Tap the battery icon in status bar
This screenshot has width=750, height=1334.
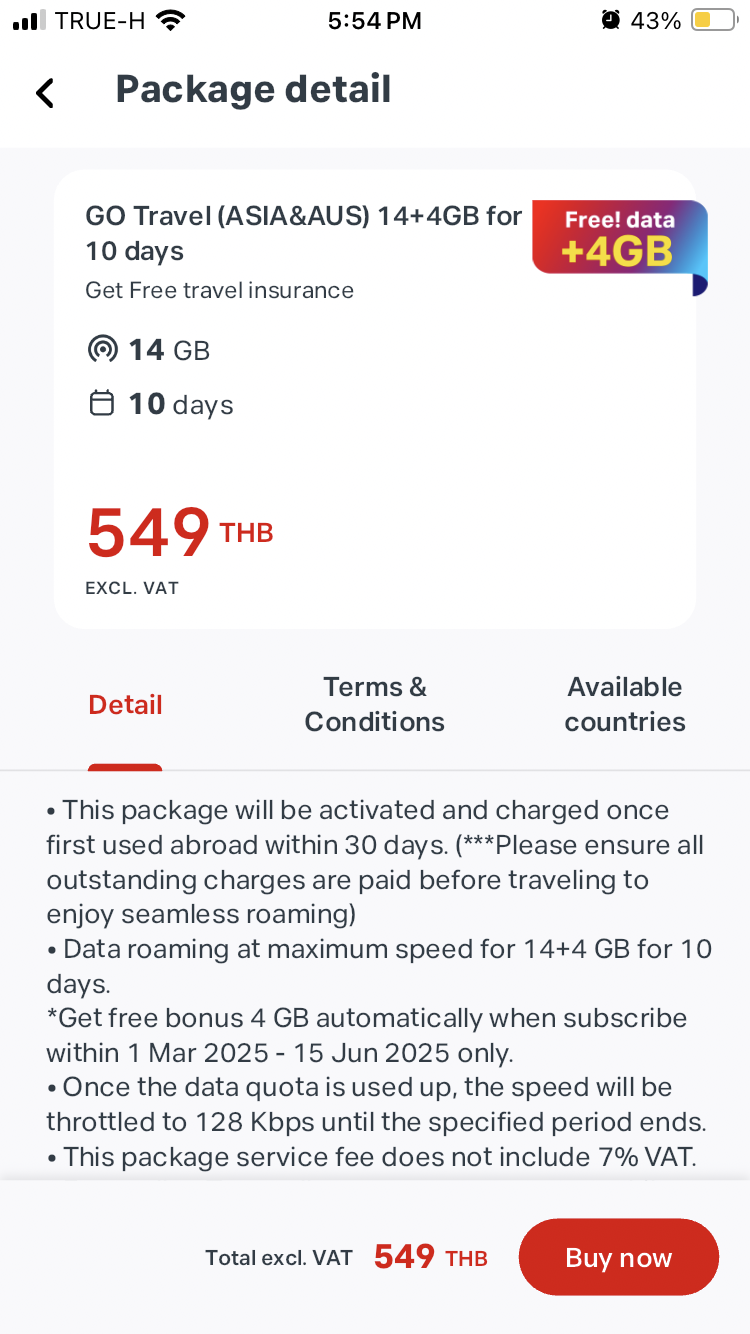[714, 20]
